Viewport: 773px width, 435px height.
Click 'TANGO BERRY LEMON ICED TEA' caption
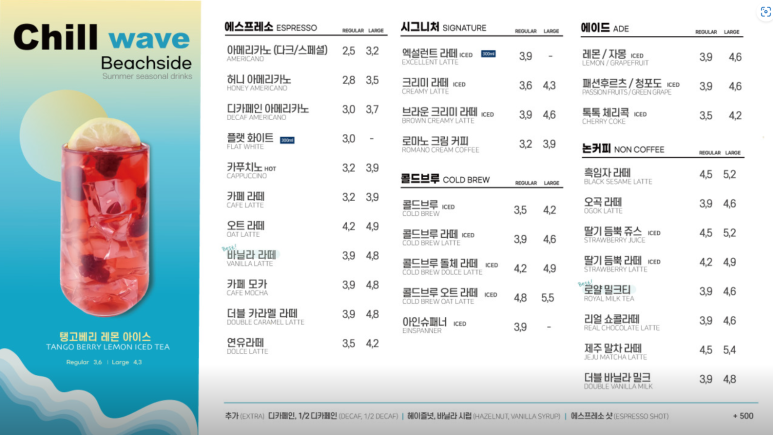pos(108,347)
